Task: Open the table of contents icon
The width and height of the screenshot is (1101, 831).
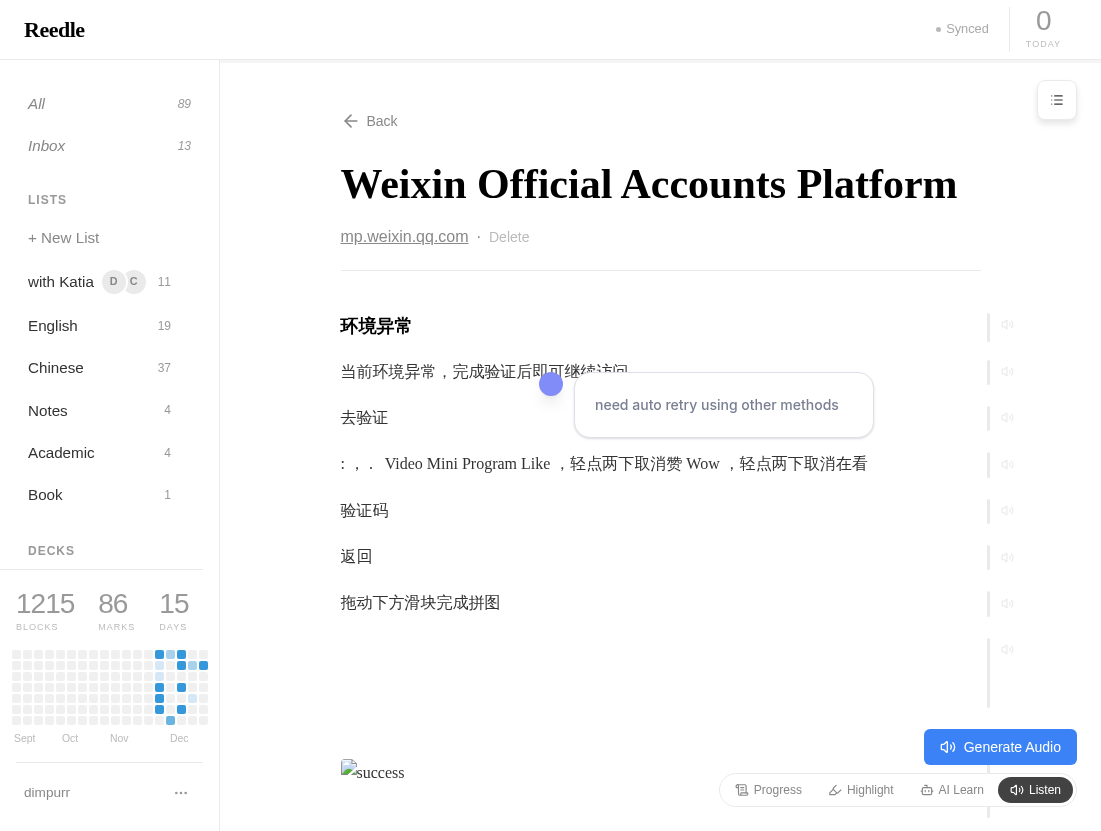Action: [x=1056, y=100]
